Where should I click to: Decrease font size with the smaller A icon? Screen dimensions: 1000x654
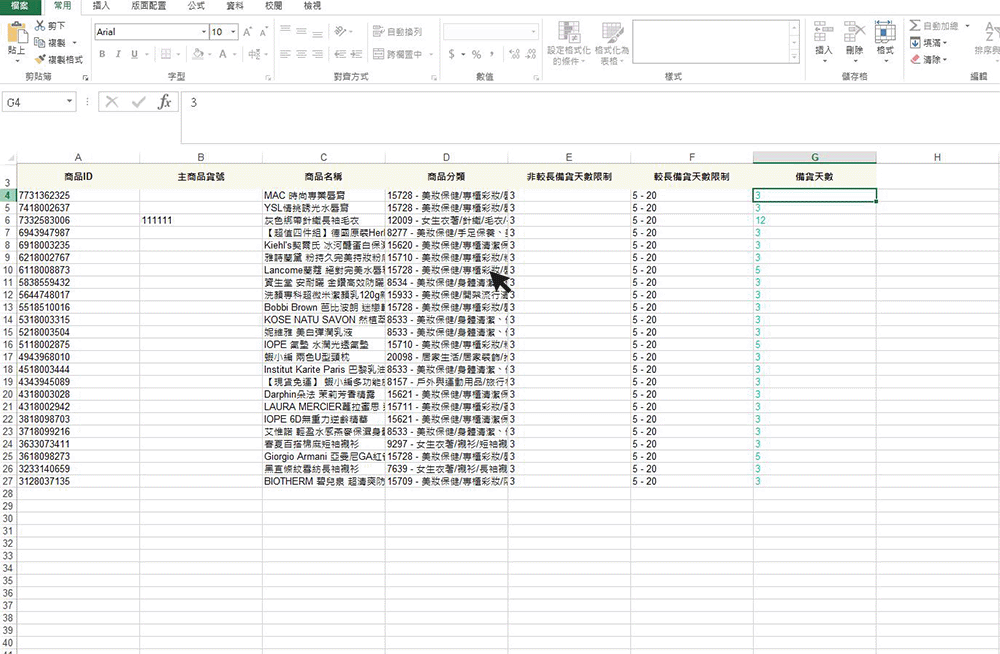(x=263, y=32)
